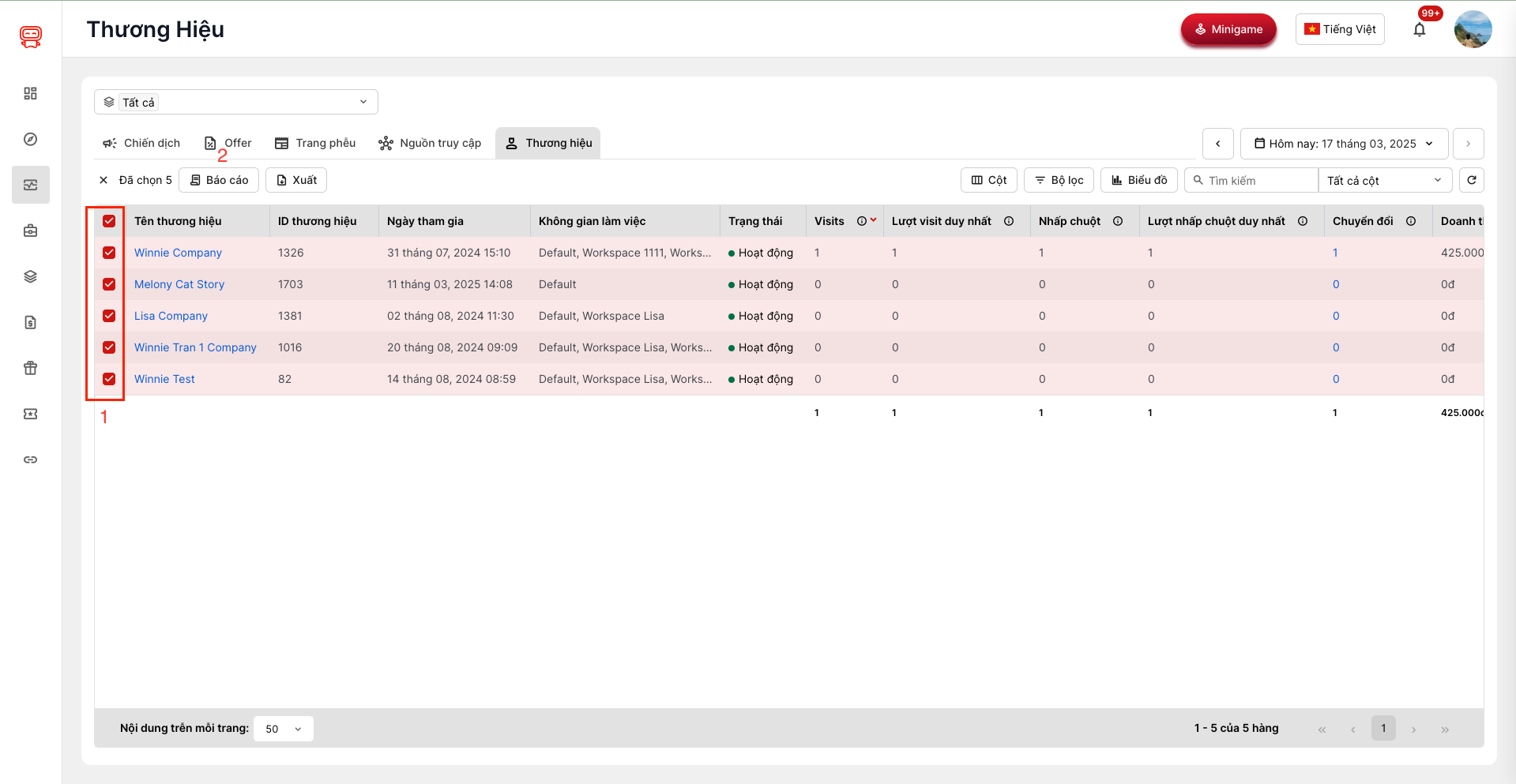This screenshot has width=1516, height=784.
Task: Expand the Tất cả workspace dropdown
Action: (x=235, y=102)
